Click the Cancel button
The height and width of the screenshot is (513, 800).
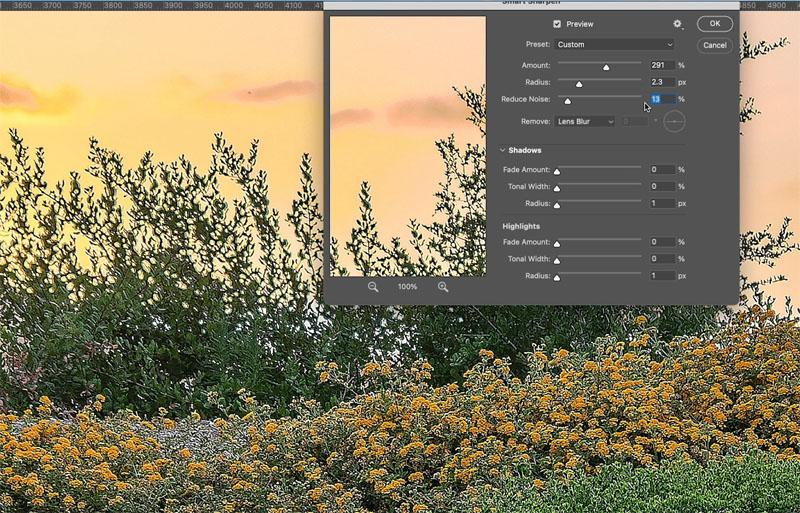(x=714, y=45)
